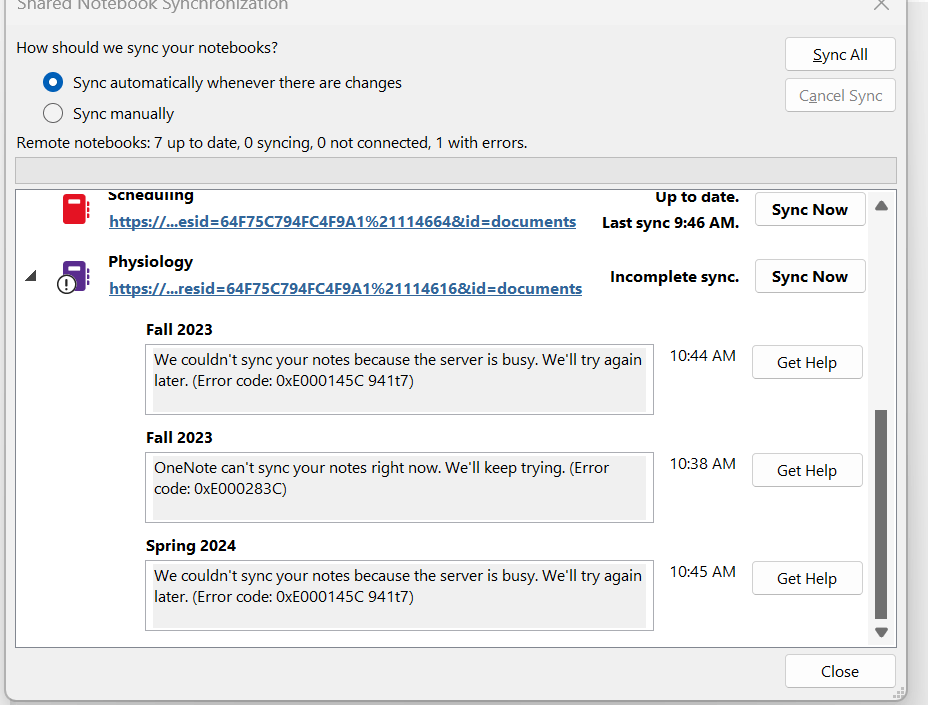Viewport: 928px width, 705px height.
Task: Sync Now the Scheduling notebook
Action: pos(809,210)
